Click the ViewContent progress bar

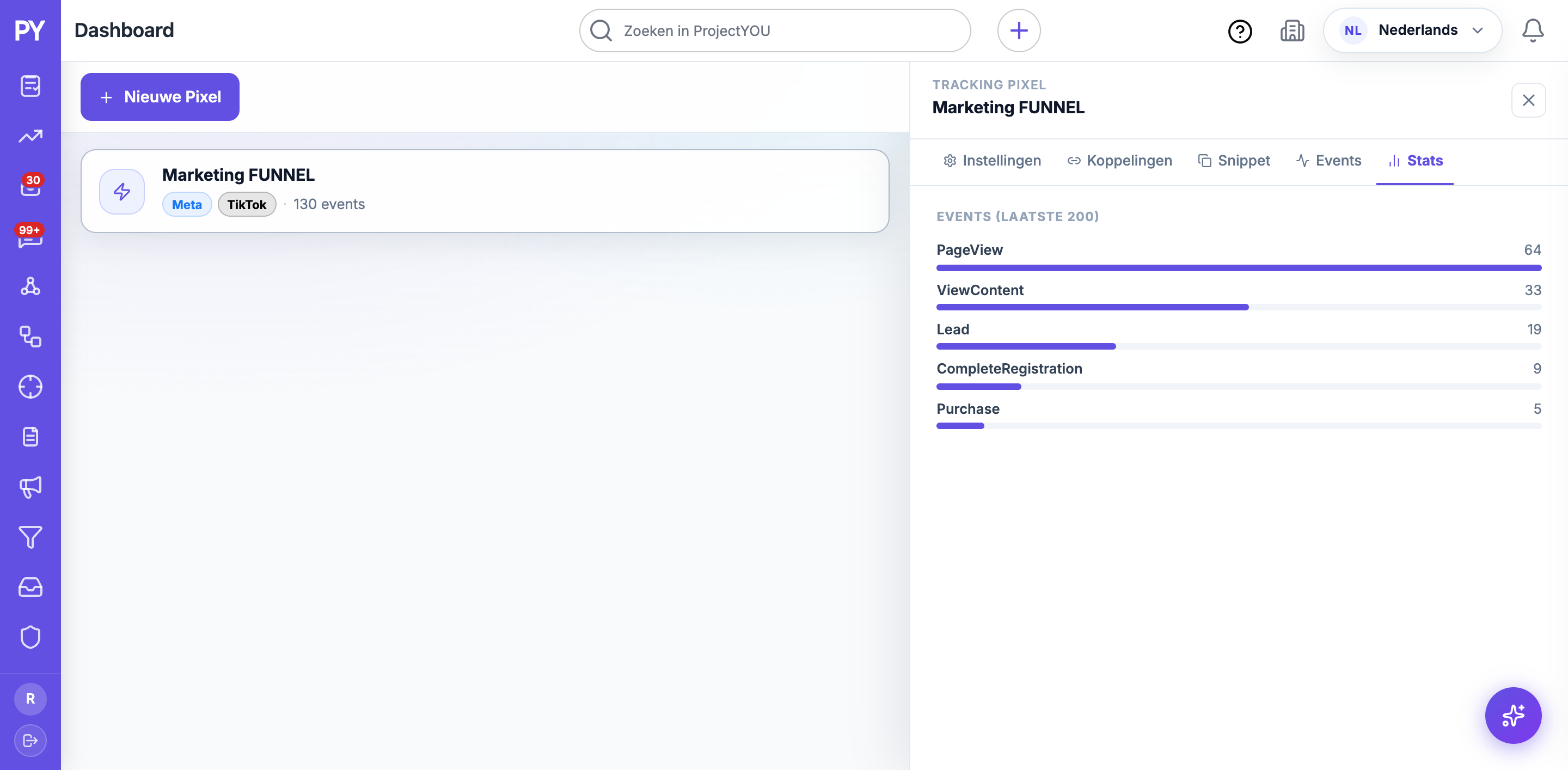pyautogui.click(x=1238, y=307)
